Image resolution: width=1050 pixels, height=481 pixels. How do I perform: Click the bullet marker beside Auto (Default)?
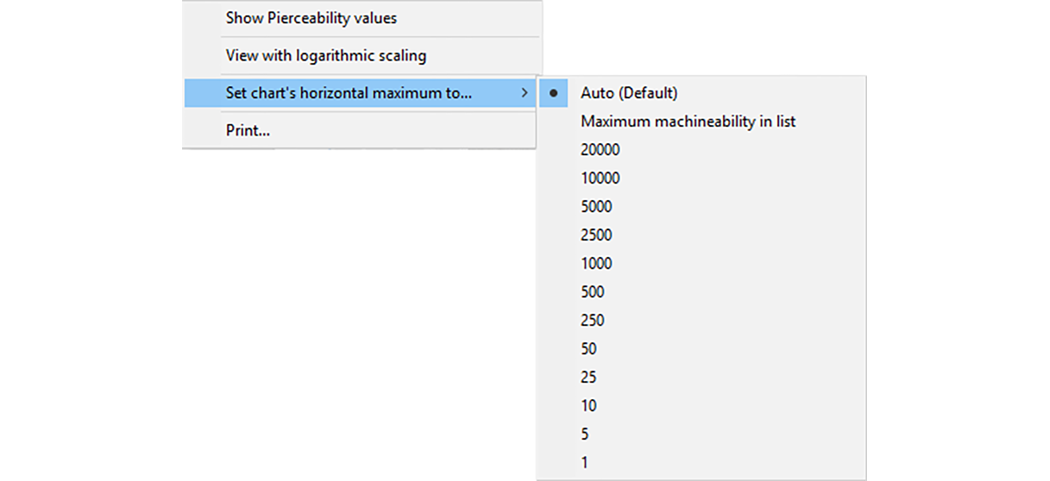553,94
